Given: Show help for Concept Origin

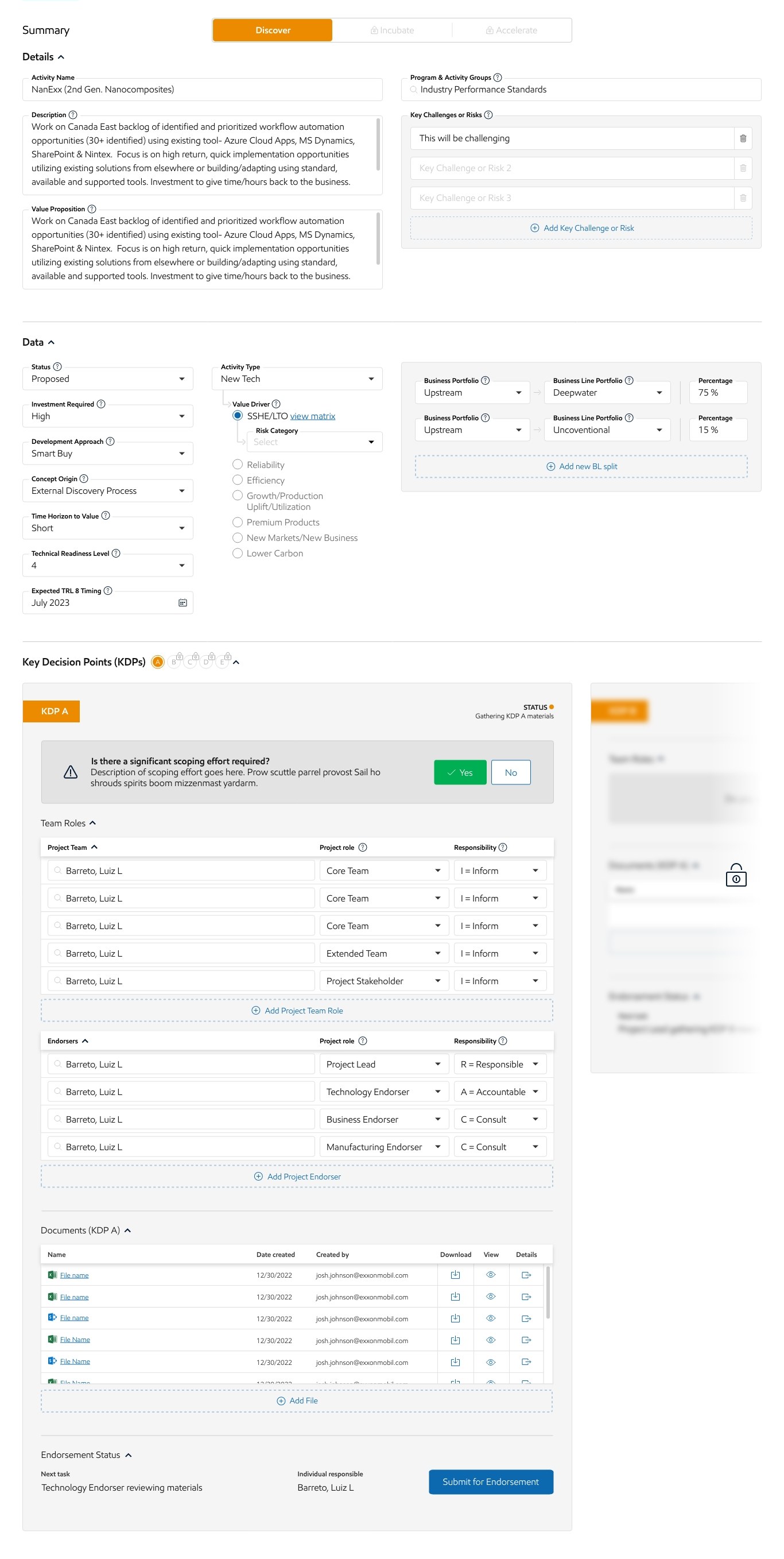Looking at the screenshot, I should [83, 479].
